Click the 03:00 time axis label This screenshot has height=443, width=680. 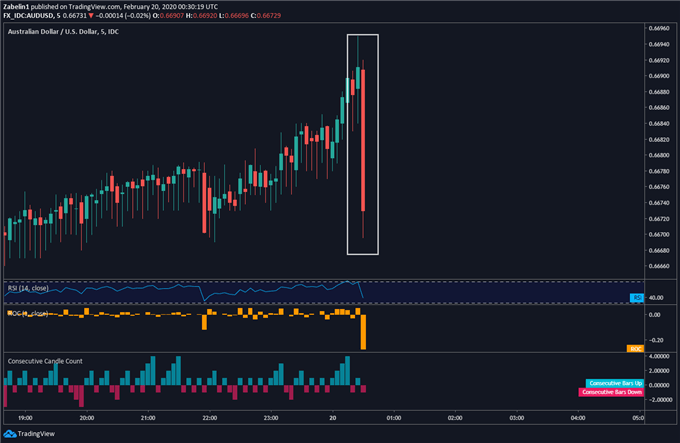click(517, 418)
